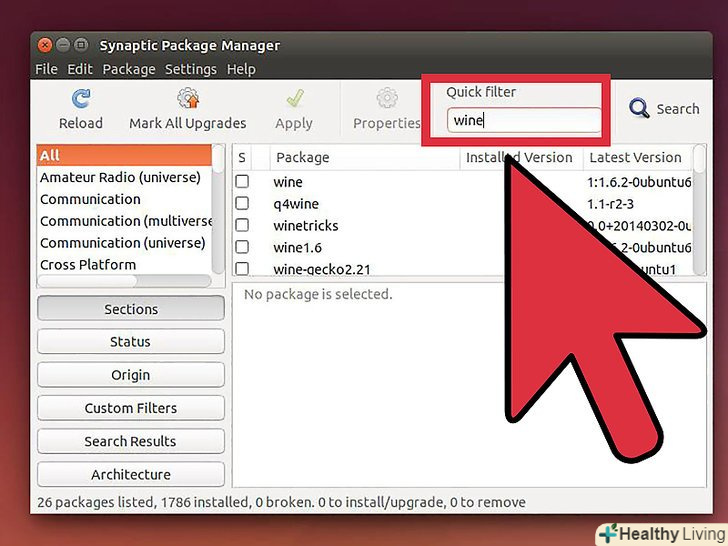Open the Settings menu
This screenshot has width=728, height=546.
[191, 69]
